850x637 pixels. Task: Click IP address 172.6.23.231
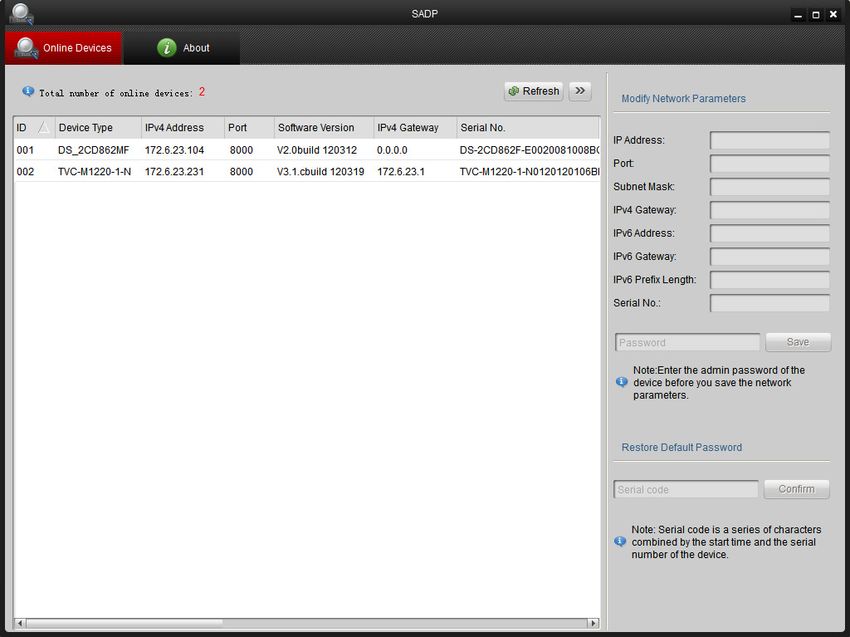[174, 172]
